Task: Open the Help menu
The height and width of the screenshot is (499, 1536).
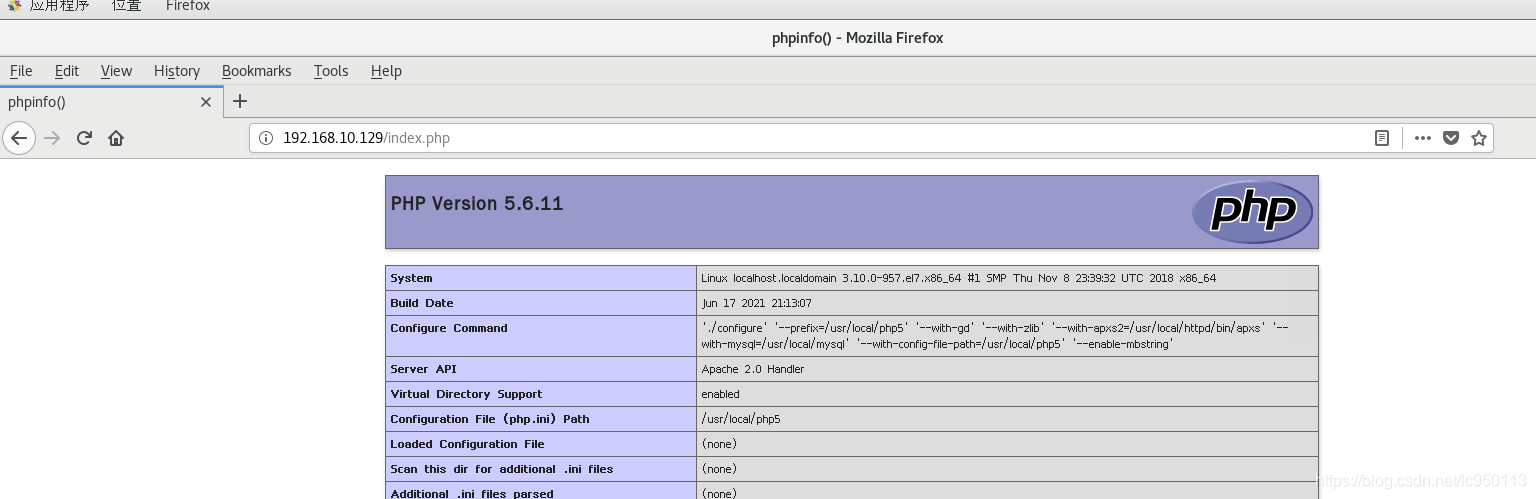Action: [x=386, y=71]
